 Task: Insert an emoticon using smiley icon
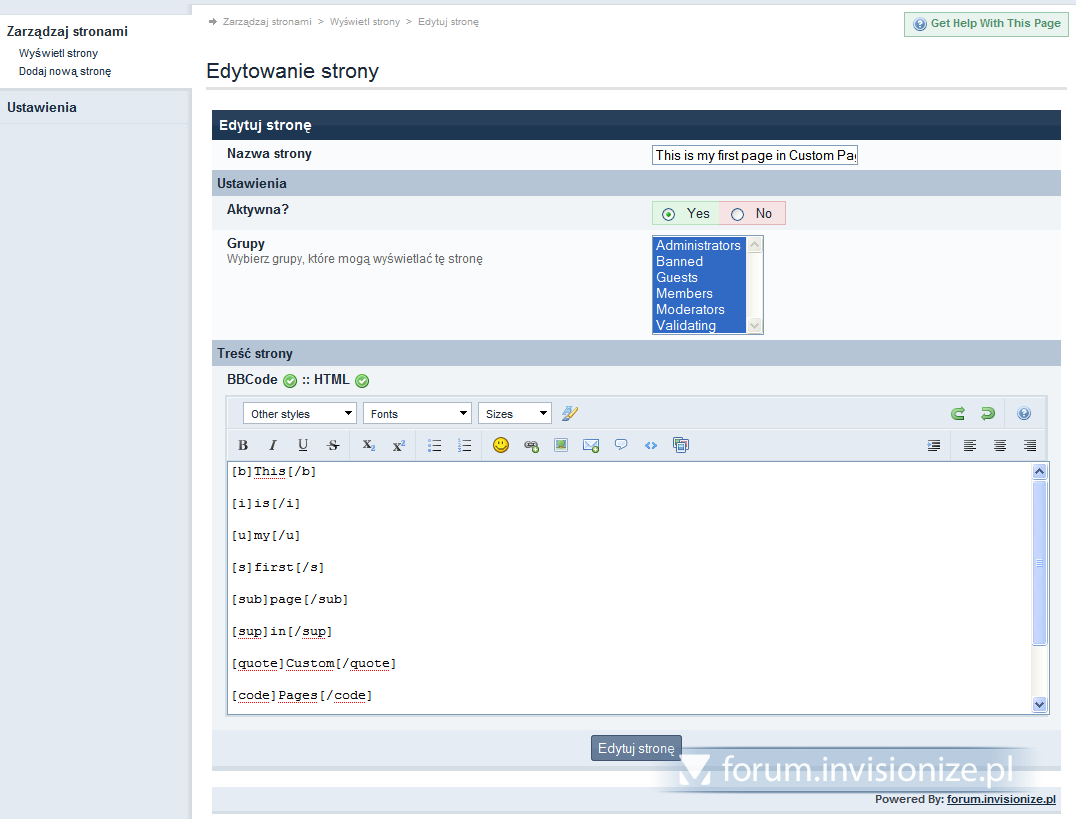point(501,446)
